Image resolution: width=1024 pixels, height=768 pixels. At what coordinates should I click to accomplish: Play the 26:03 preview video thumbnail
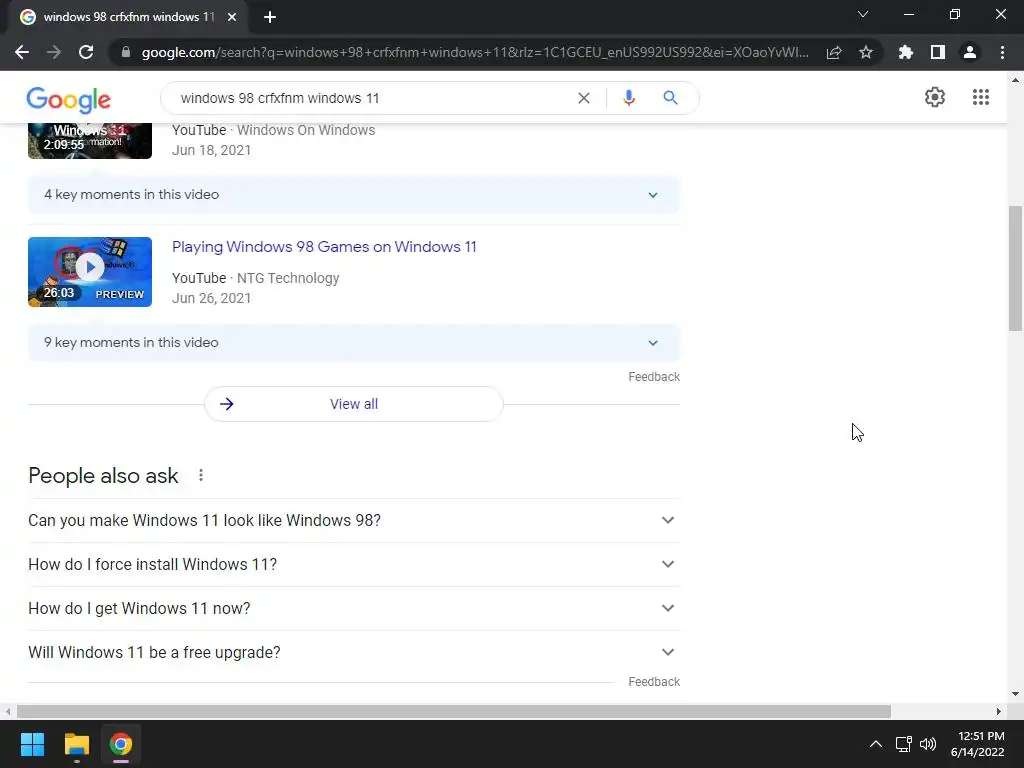[x=90, y=272]
